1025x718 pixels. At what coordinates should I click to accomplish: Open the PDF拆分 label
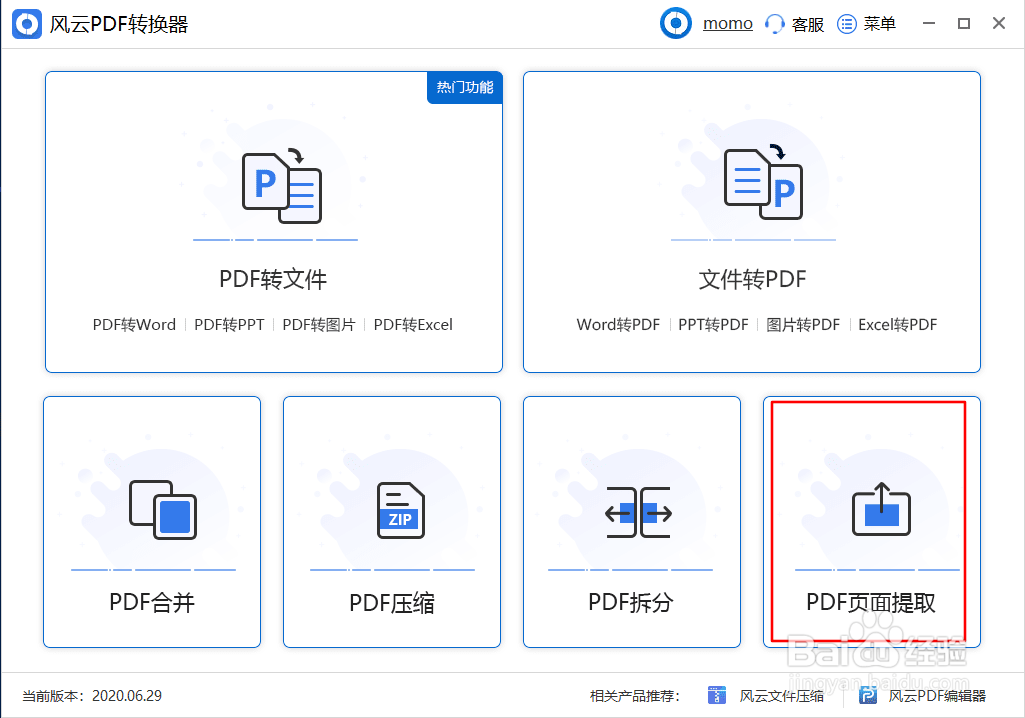pyautogui.click(x=631, y=602)
